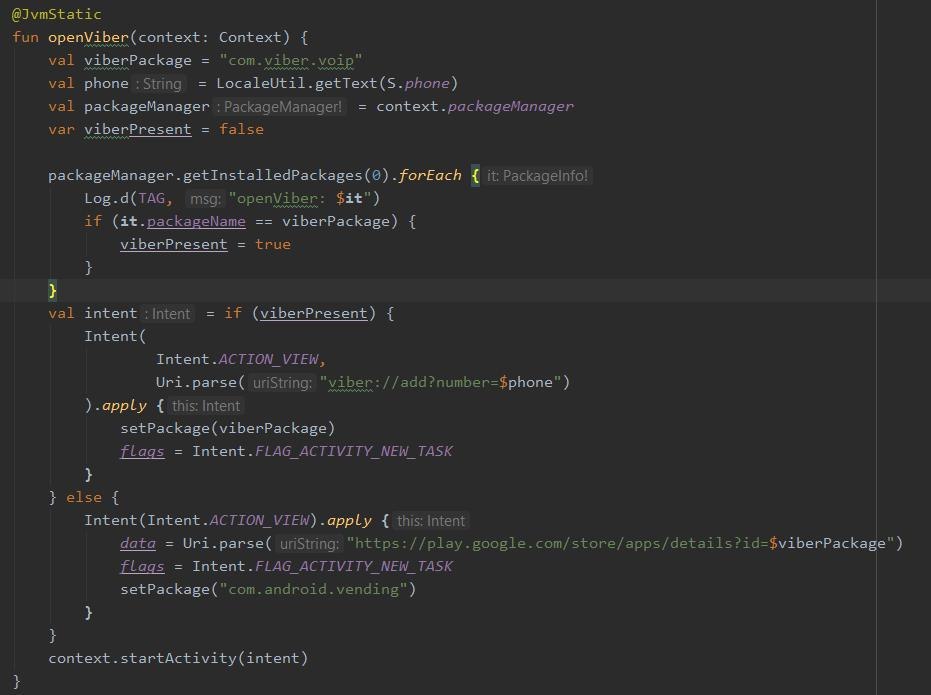This screenshot has width=931, height=695.
Task: Click the play.google.com URL string
Action: pos(620,544)
